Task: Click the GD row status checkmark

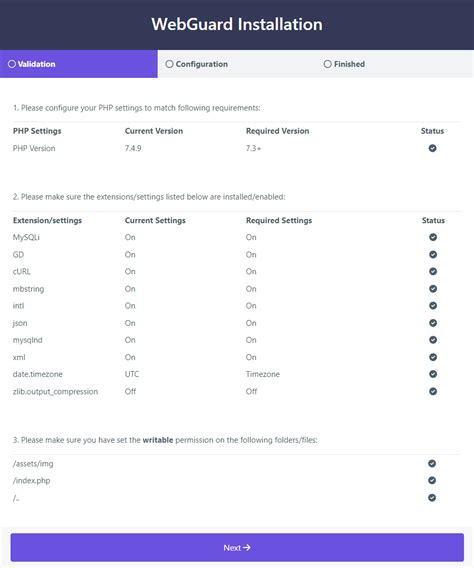Action: point(433,255)
